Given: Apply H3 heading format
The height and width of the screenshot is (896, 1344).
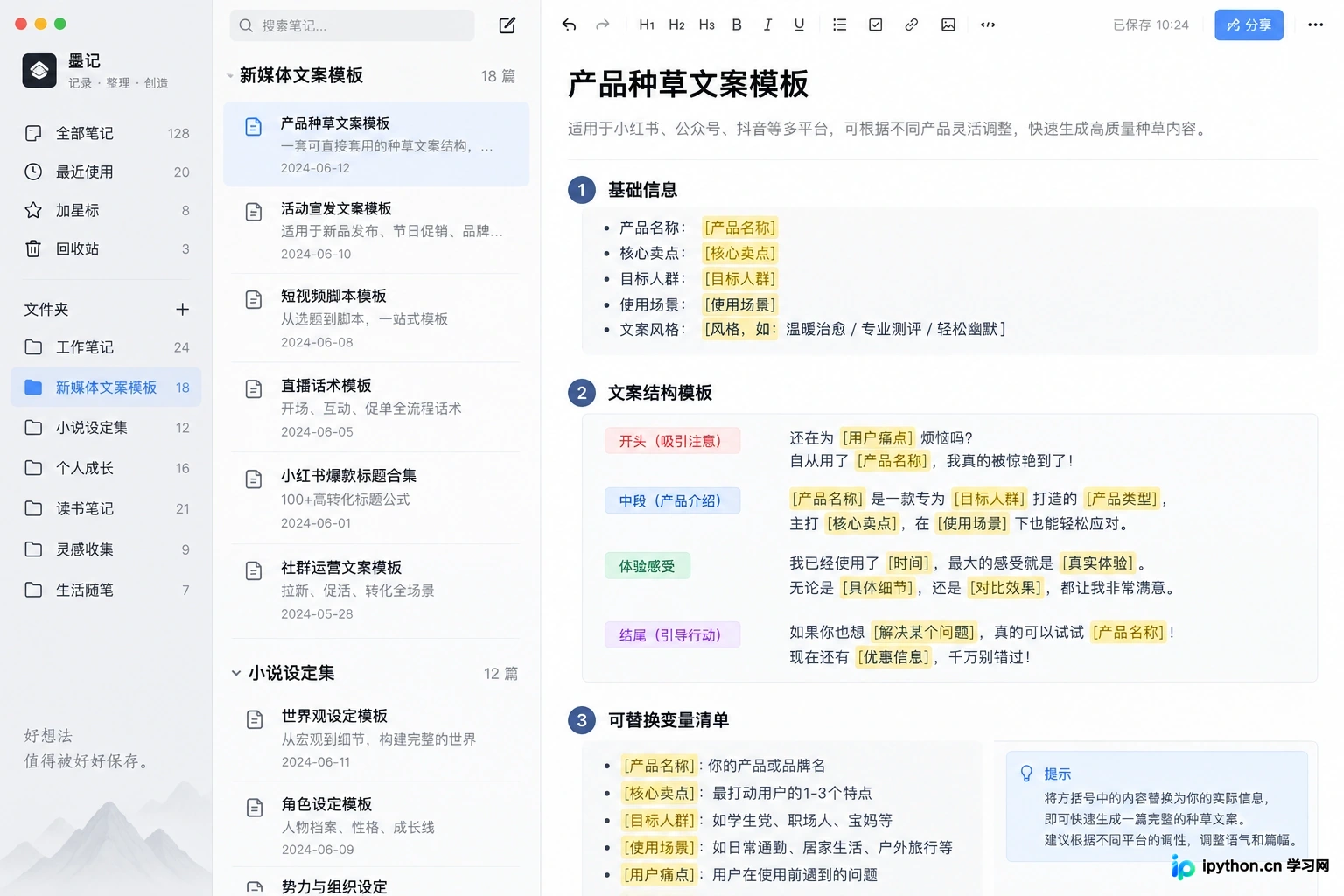Looking at the screenshot, I should coord(706,24).
